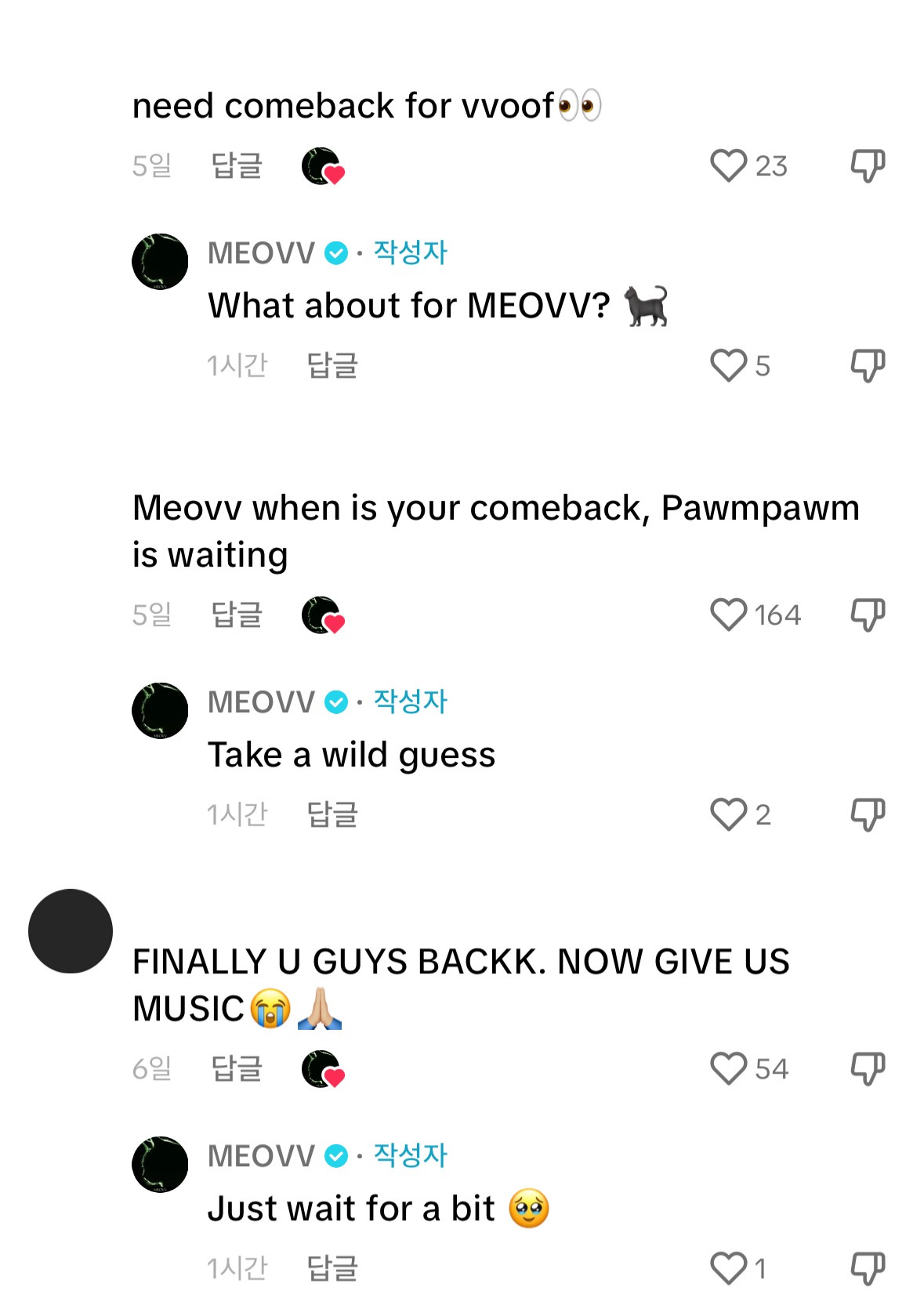Open MEOVV profile name on 'Take a wild guess'
The image size is (924, 1312).
point(261,702)
